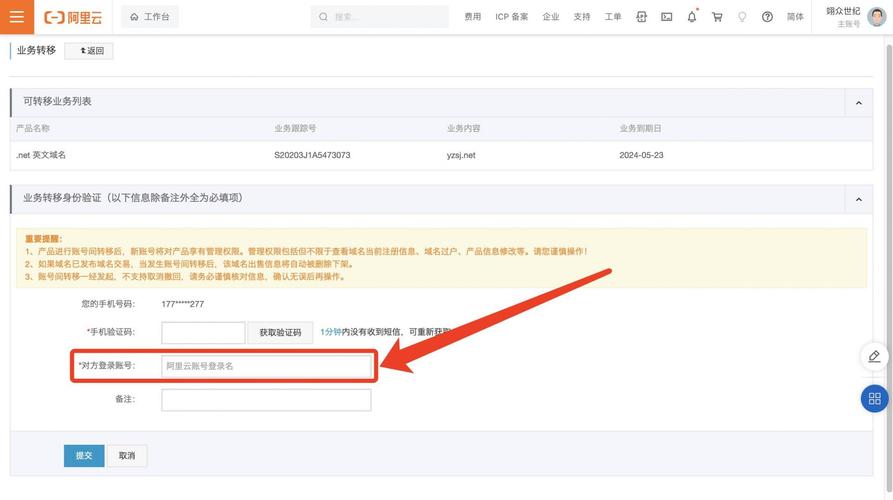The image size is (893, 500).
Task: Click the 返回 back button
Action: coord(91,51)
